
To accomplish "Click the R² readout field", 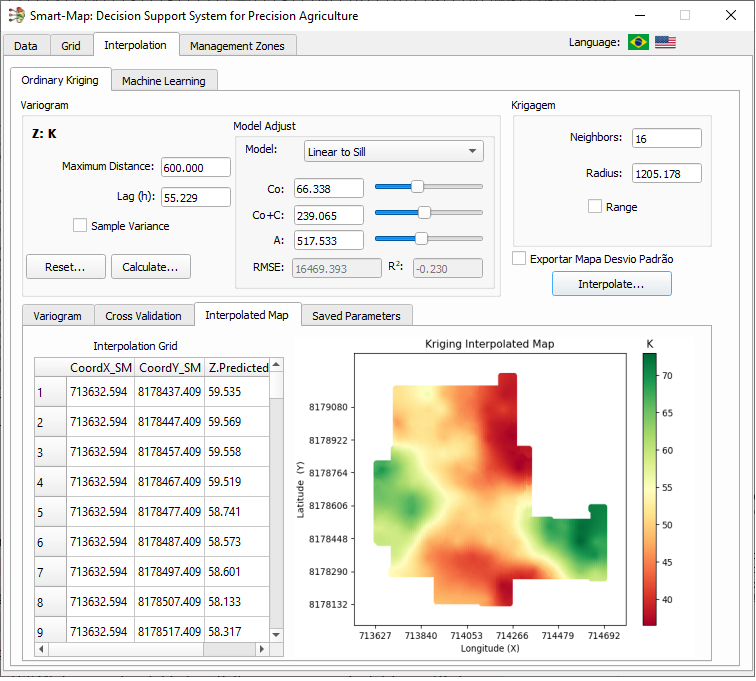I will (447, 268).
